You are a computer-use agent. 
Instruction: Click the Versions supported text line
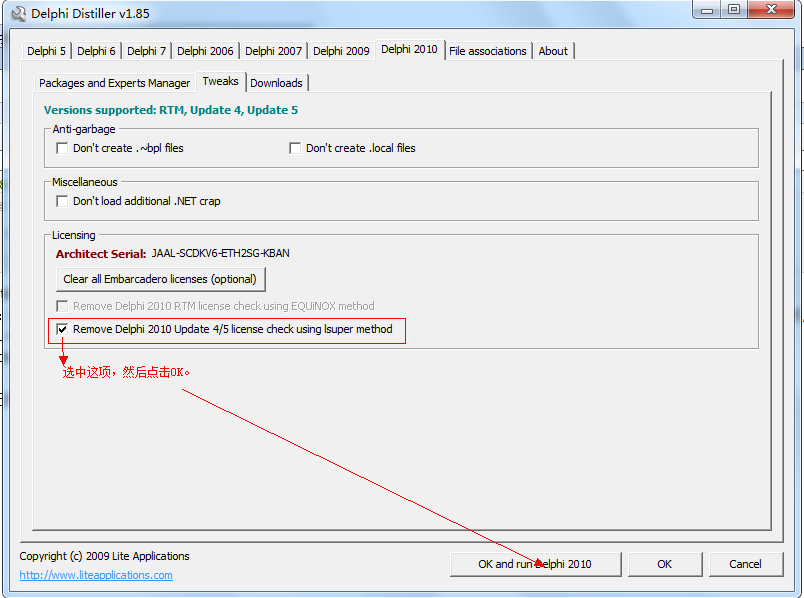point(171,110)
